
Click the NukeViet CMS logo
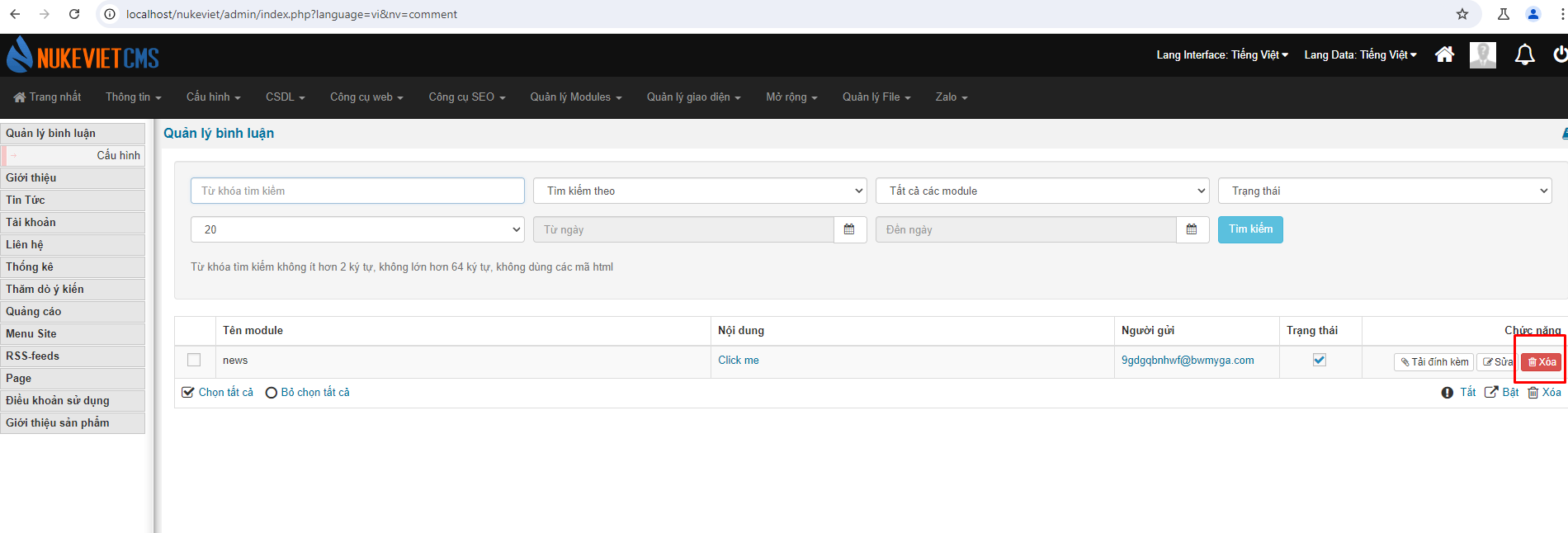(x=83, y=55)
